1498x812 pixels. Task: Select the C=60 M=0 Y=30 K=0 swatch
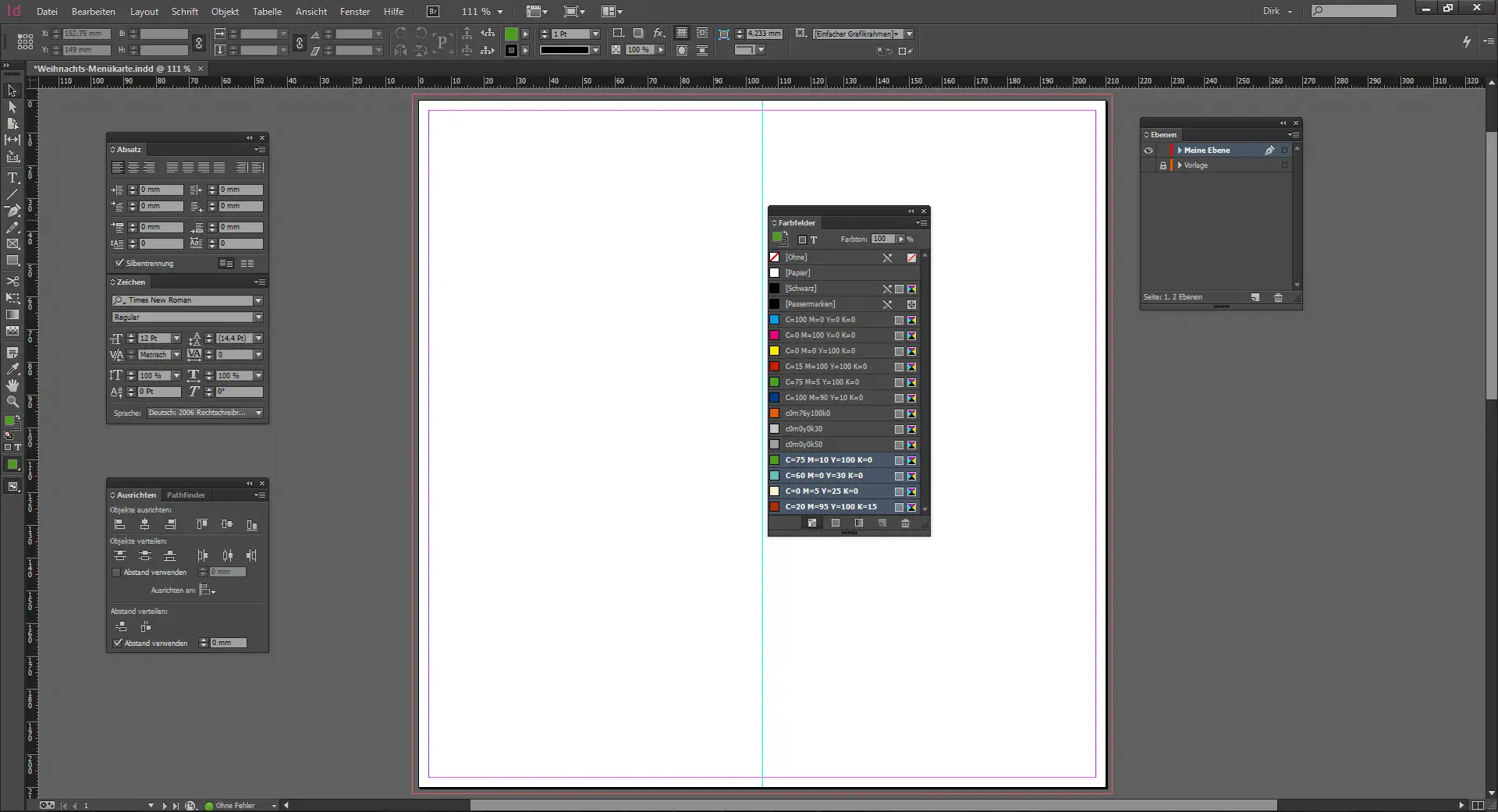click(x=824, y=476)
